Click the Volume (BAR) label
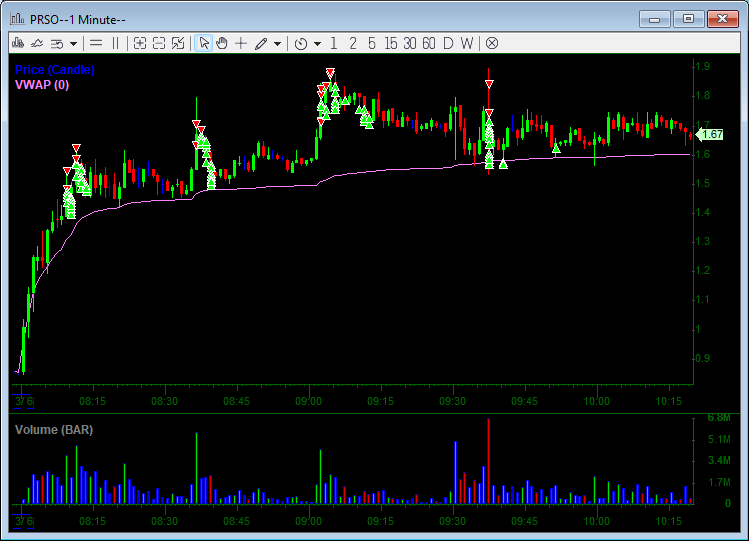 coord(54,430)
